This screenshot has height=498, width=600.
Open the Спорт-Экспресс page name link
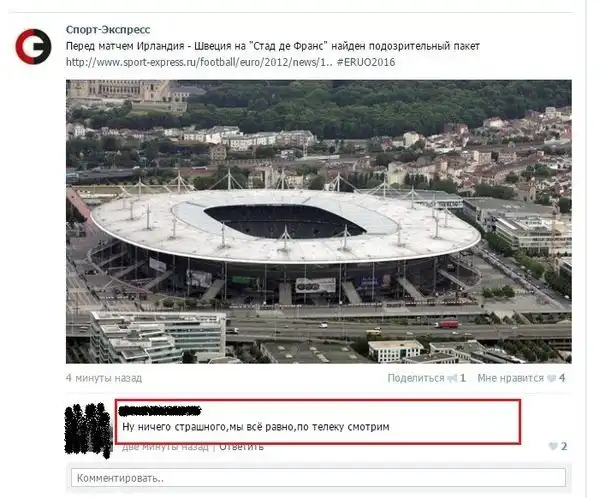click(x=108, y=29)
